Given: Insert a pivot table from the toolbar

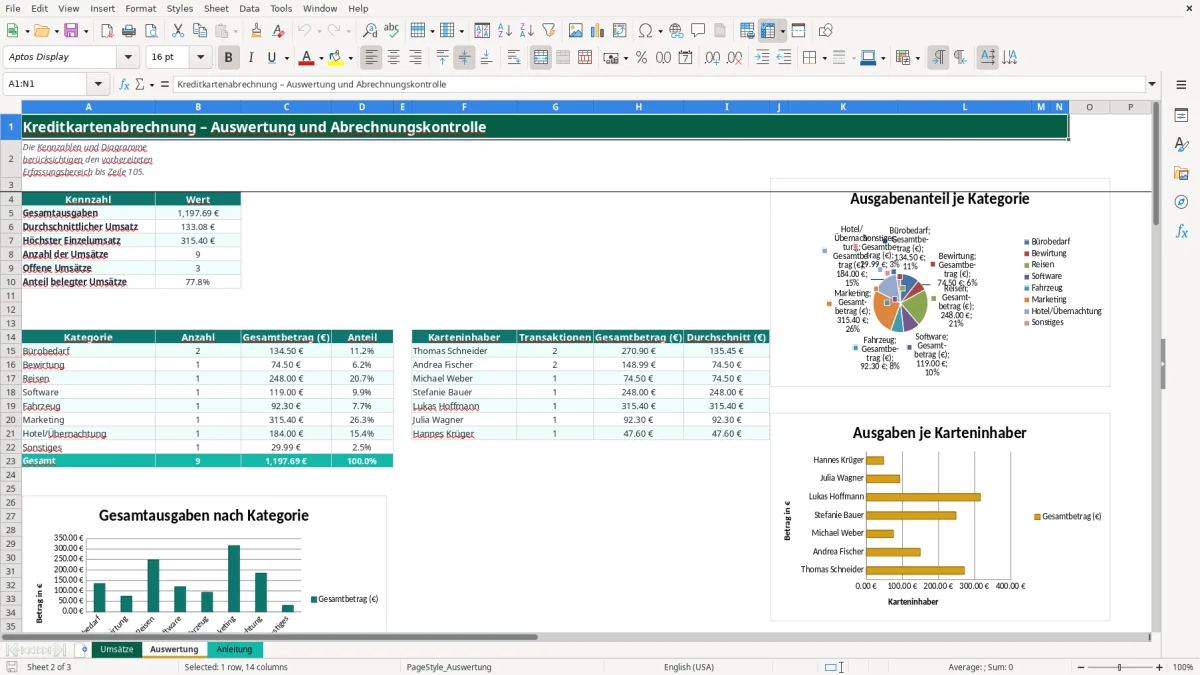Looking at the screenshot, I should click(x=619, y=31).
